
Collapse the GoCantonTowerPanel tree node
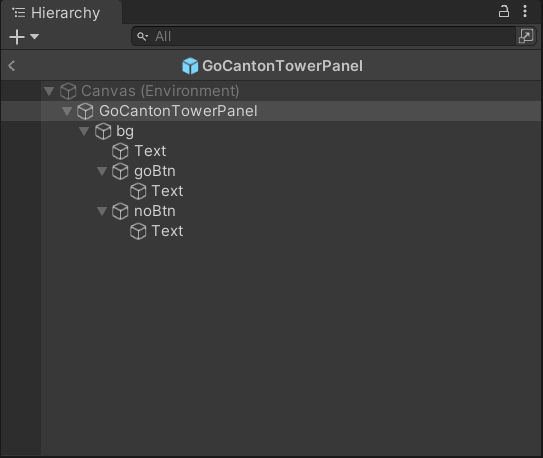point(67,111)
